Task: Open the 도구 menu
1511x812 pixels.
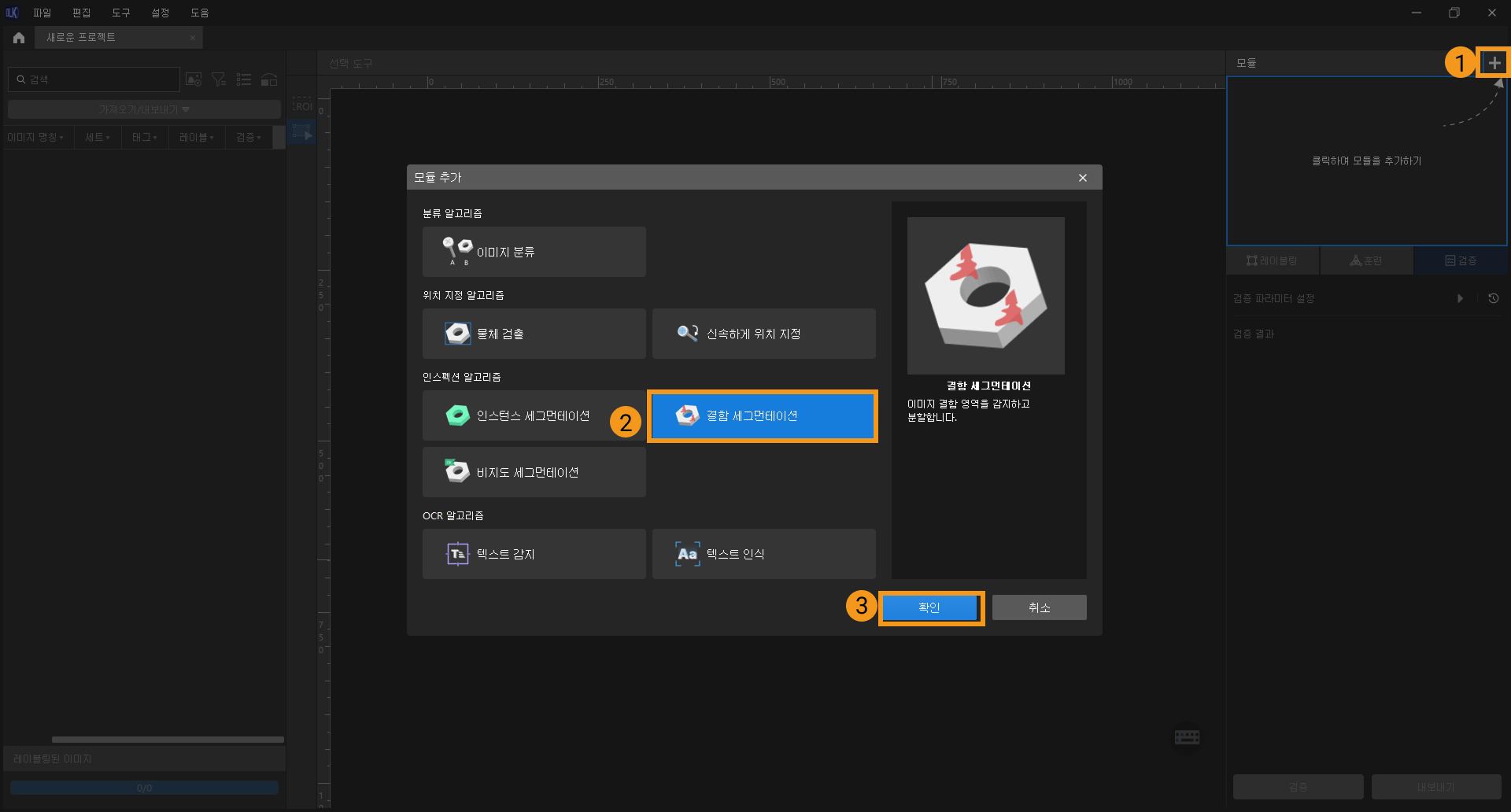Action: (x=121, y=13)
